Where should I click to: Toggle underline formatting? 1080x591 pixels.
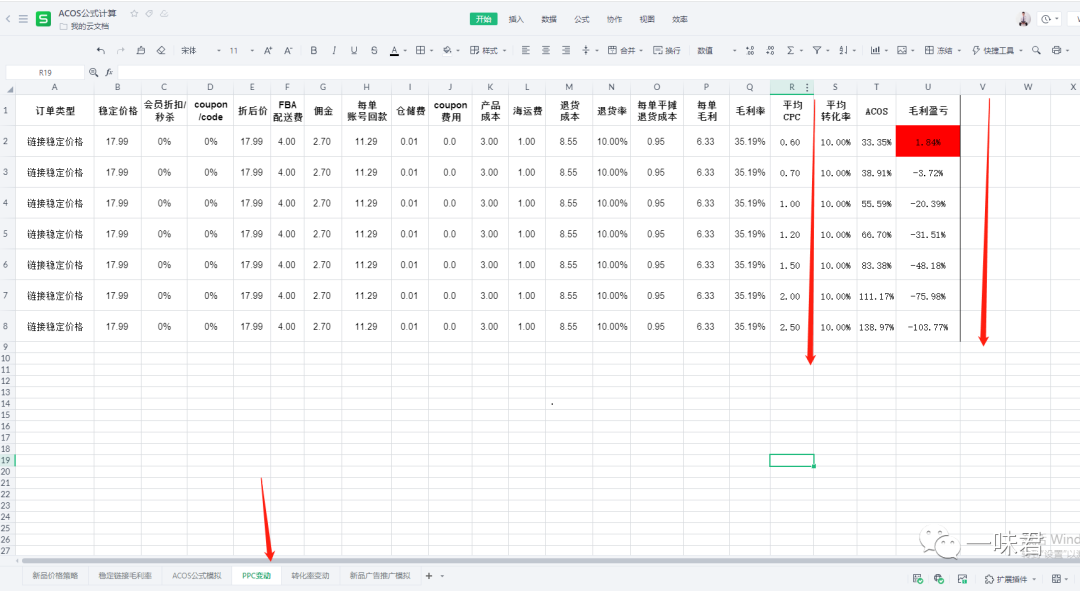point(354,50)
